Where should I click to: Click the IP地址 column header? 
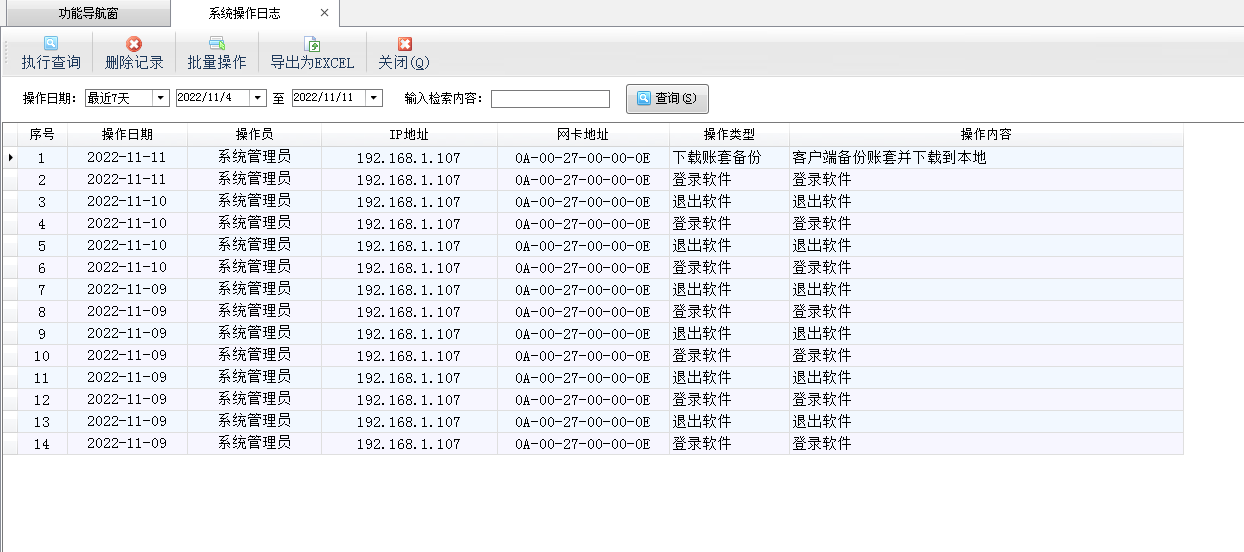tap(409, 135)
